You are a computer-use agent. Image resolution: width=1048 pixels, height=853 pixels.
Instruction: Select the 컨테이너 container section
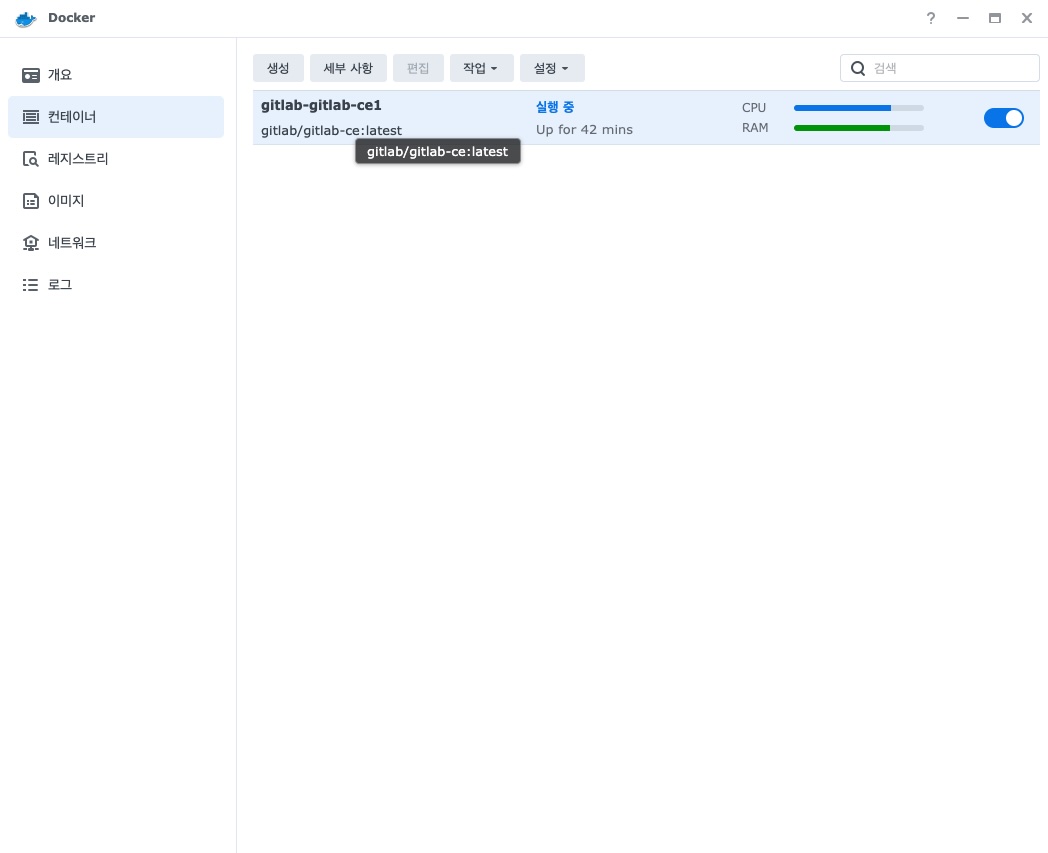116,117
